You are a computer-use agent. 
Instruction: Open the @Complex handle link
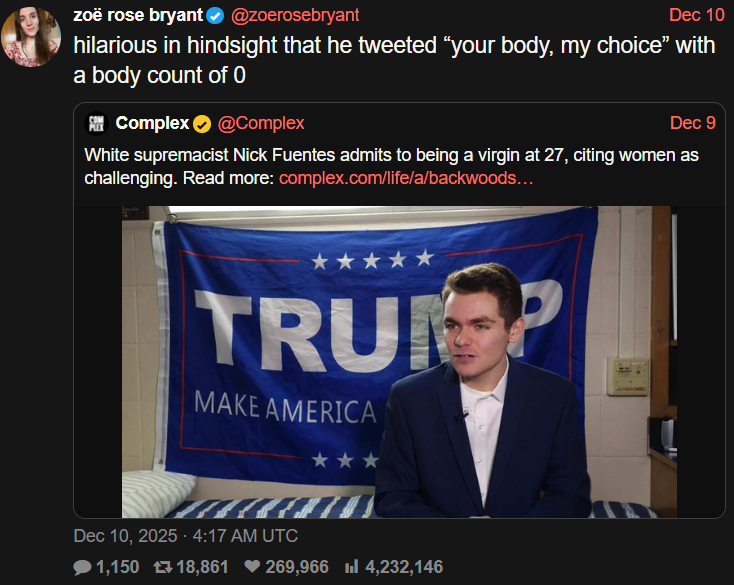coord(261,123)
